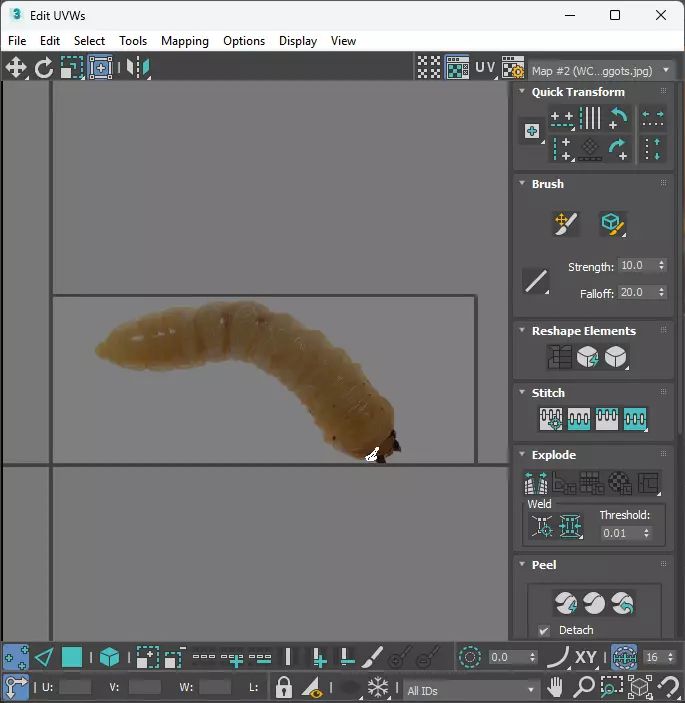Open the Select menu
The height and width of the screenshot is (703, 685).
point(89,41)
